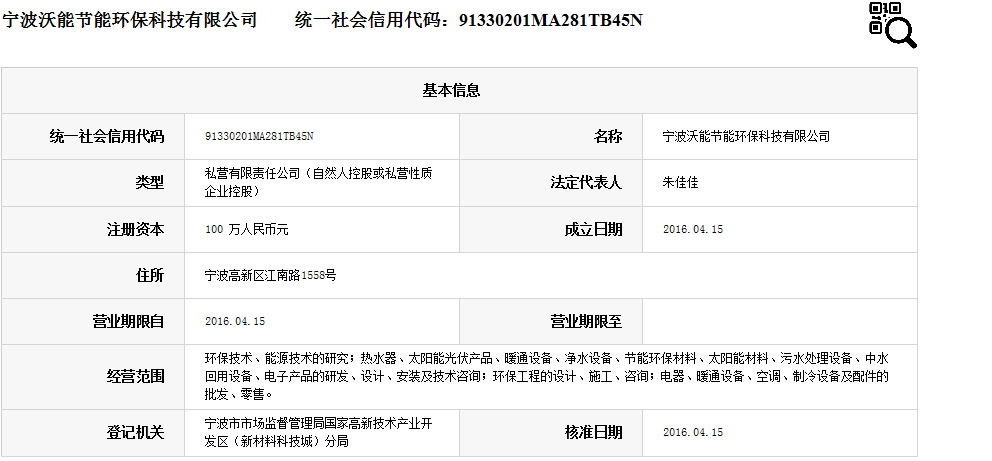
Task: Click the QR code search icon
Action: [x=892, y=25]
